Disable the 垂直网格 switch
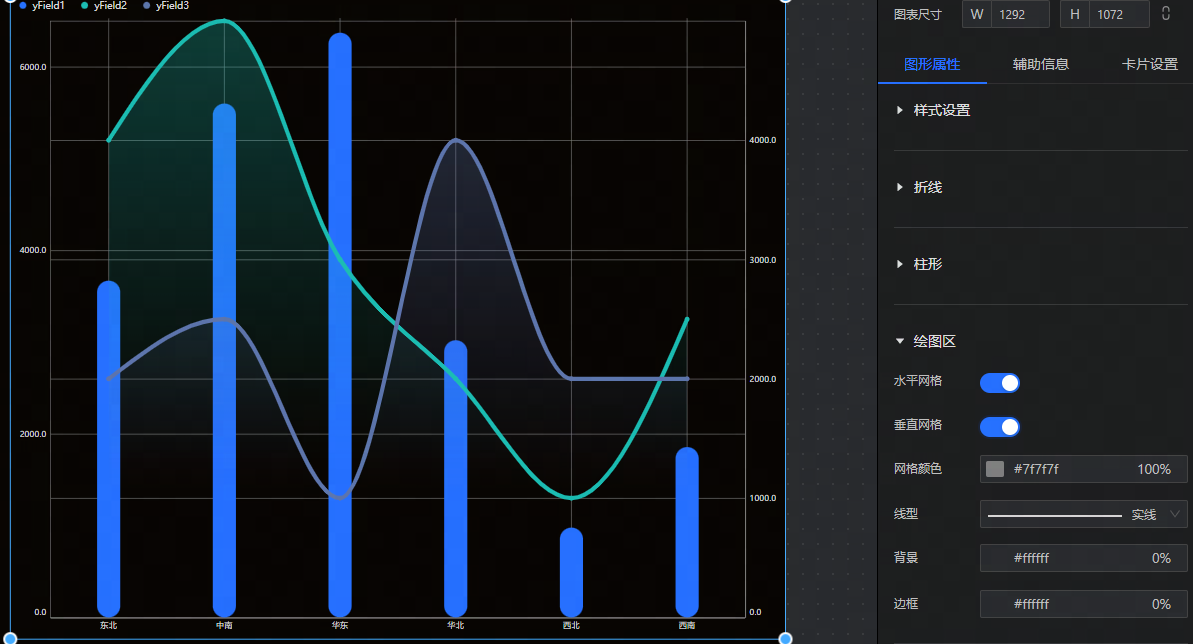The image size is (1193, 644). [x=1000, y=427]
